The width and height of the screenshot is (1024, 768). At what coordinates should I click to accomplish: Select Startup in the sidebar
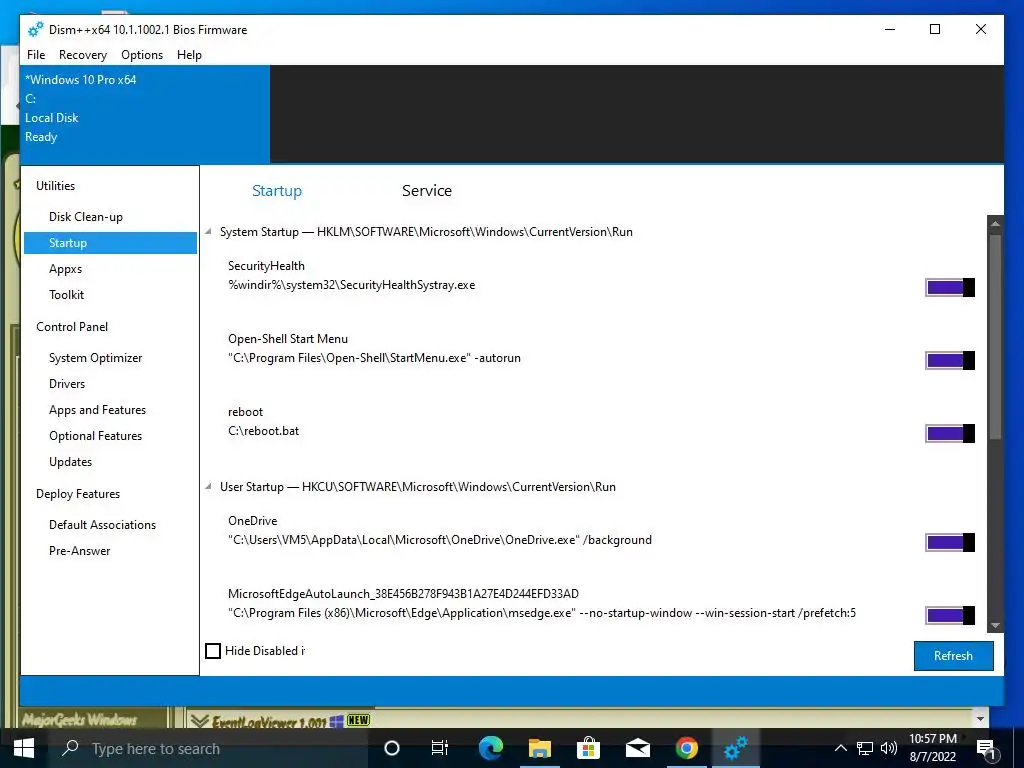(x=110, y=243)
